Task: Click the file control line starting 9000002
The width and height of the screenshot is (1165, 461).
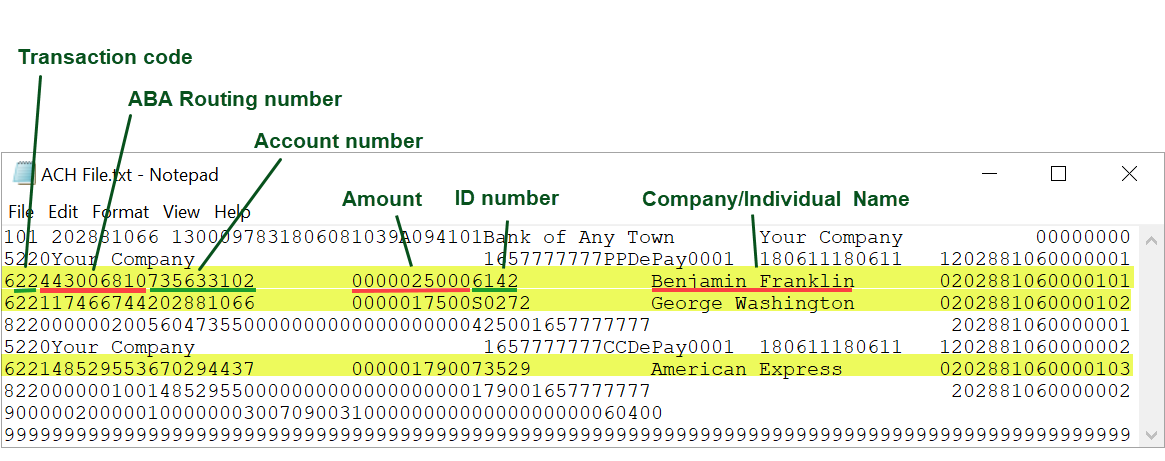Action: 333,413
